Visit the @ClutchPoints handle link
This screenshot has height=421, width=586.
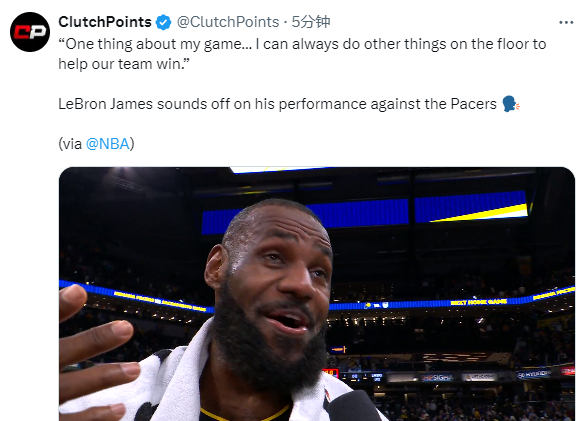pyautogui.click(x=228, y=22)
